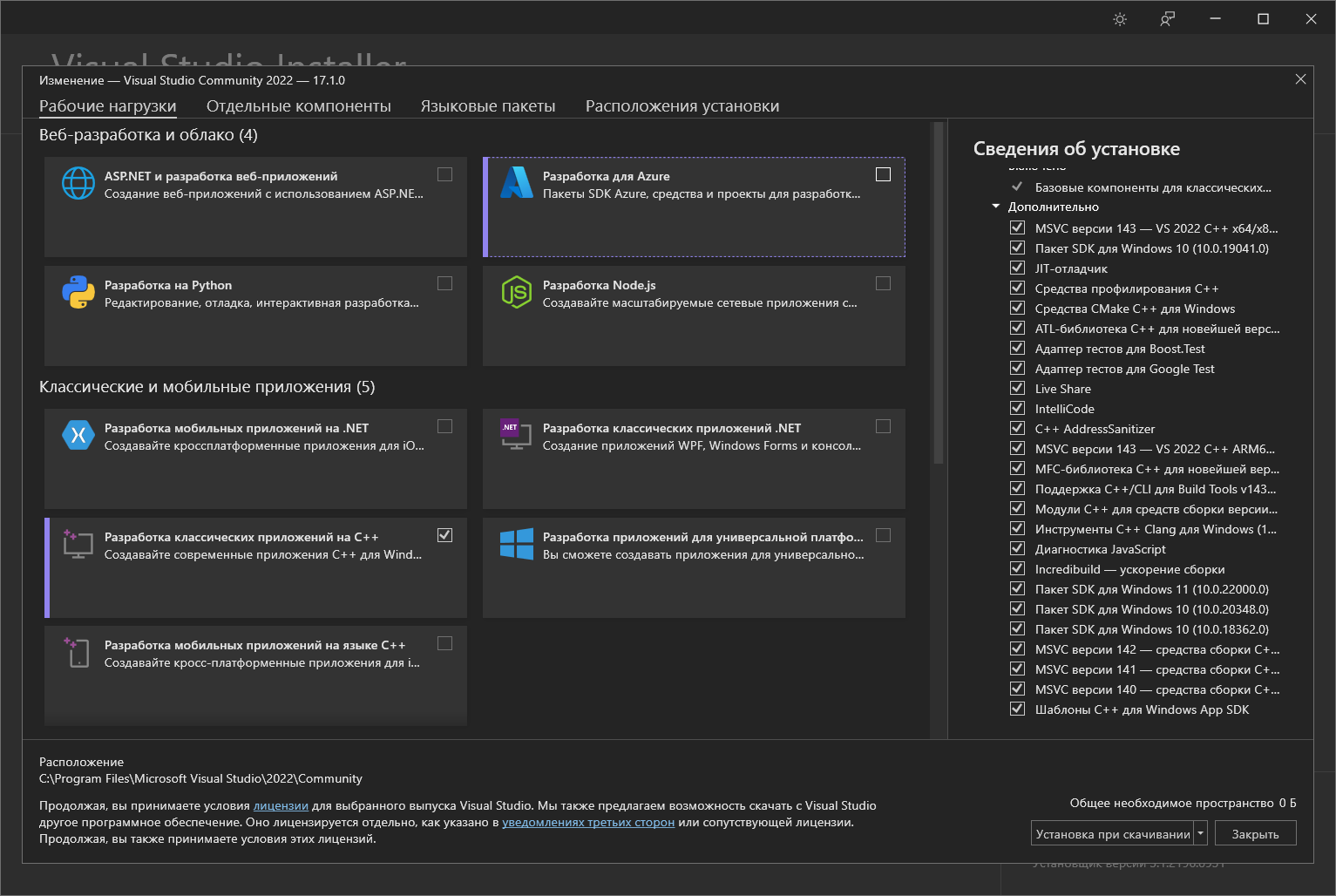Image resolution: width=1336 pixels, height=896 pixels.
Task: Uncheck Средства CMake C++ для Windows
Action: pos(1017,308)
